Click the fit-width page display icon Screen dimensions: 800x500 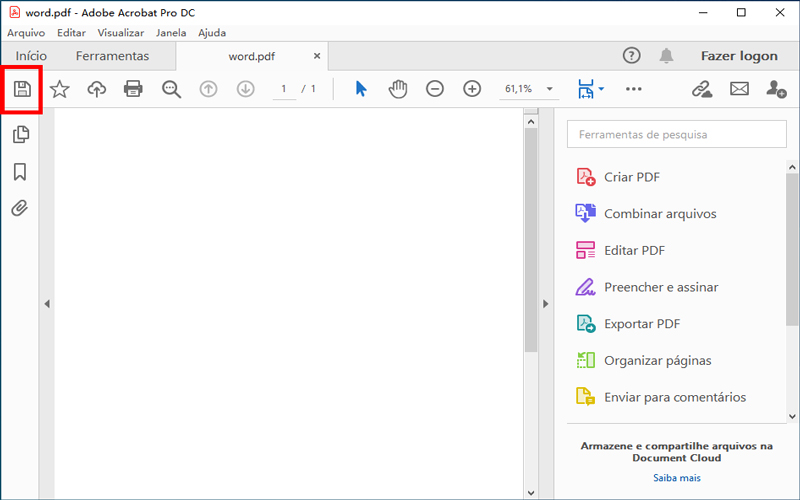coord(586,89)
